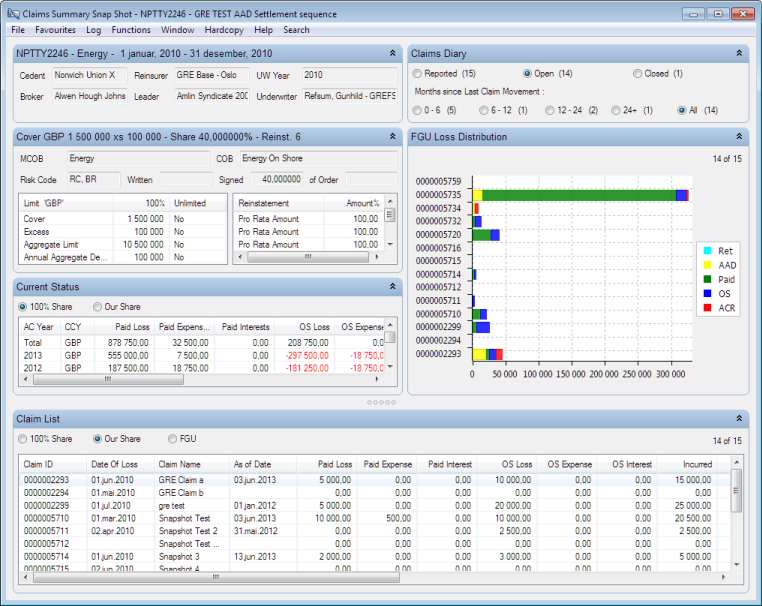Click the Leader field Amlin Syndicate

(212, 96)
